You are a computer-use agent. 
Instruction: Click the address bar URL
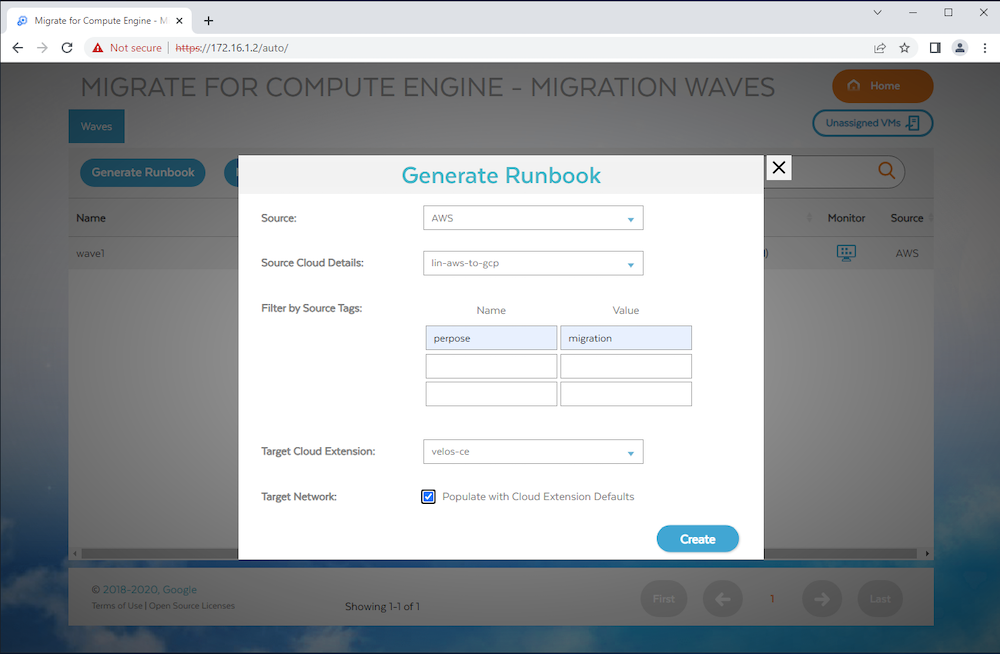pyautogui.click(x=232, y=48)
